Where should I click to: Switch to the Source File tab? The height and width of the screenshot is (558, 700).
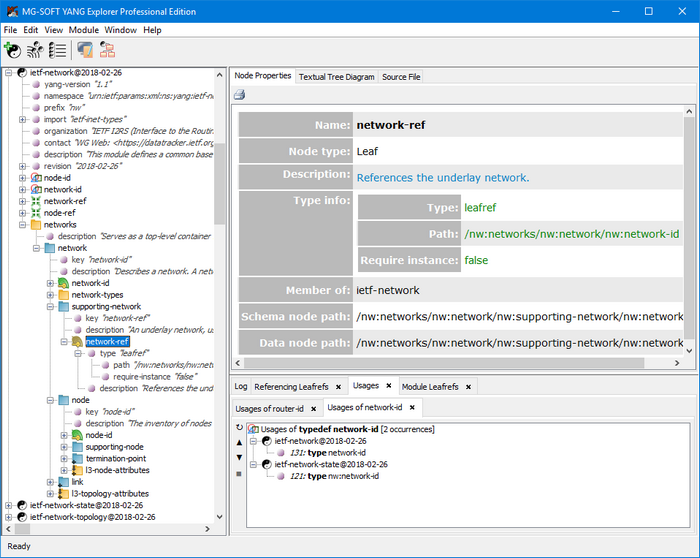coord(401,77)
